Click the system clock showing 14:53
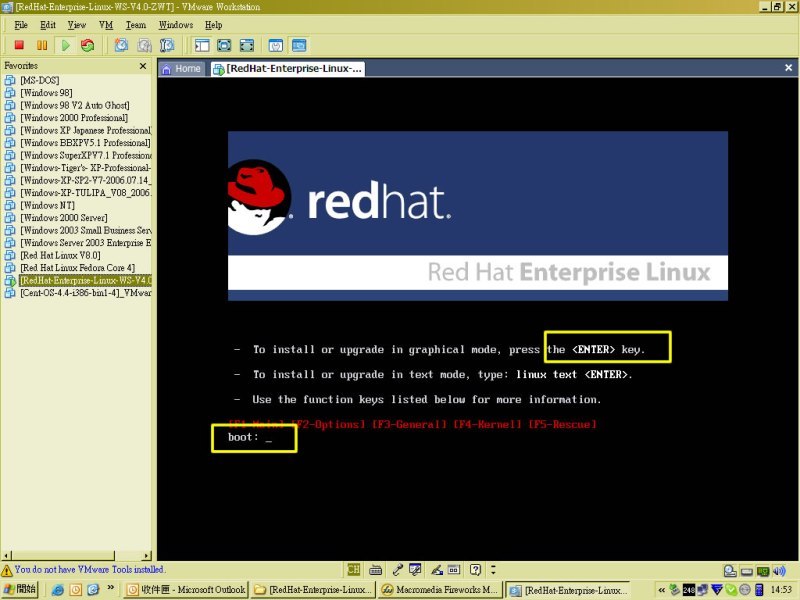800x600 pixels. [781, 590]
